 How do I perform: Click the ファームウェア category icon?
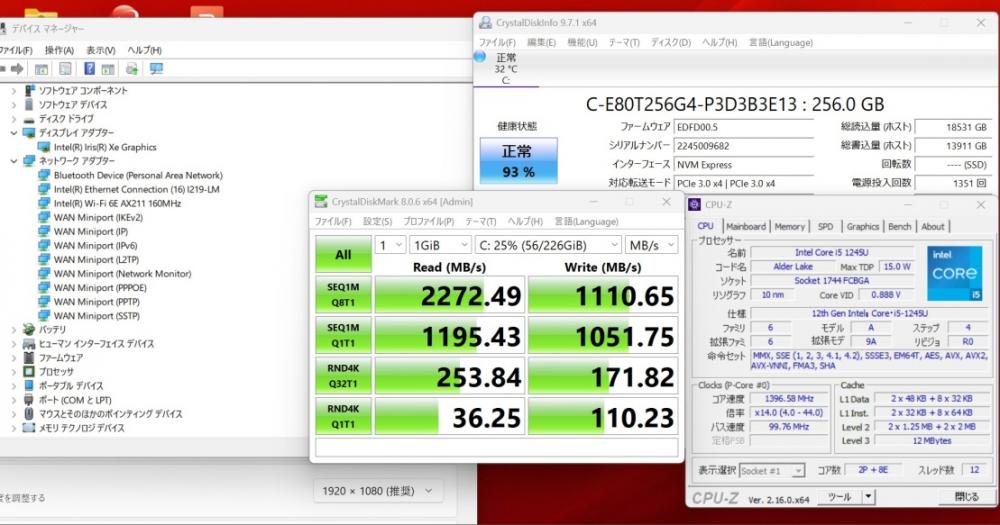[29, 357]
